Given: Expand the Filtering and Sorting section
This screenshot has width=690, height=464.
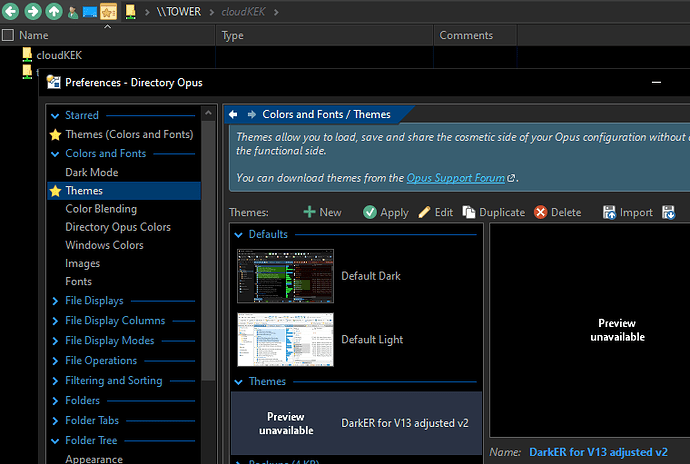Looking at the screenshot, I should [x=55, y=381].
